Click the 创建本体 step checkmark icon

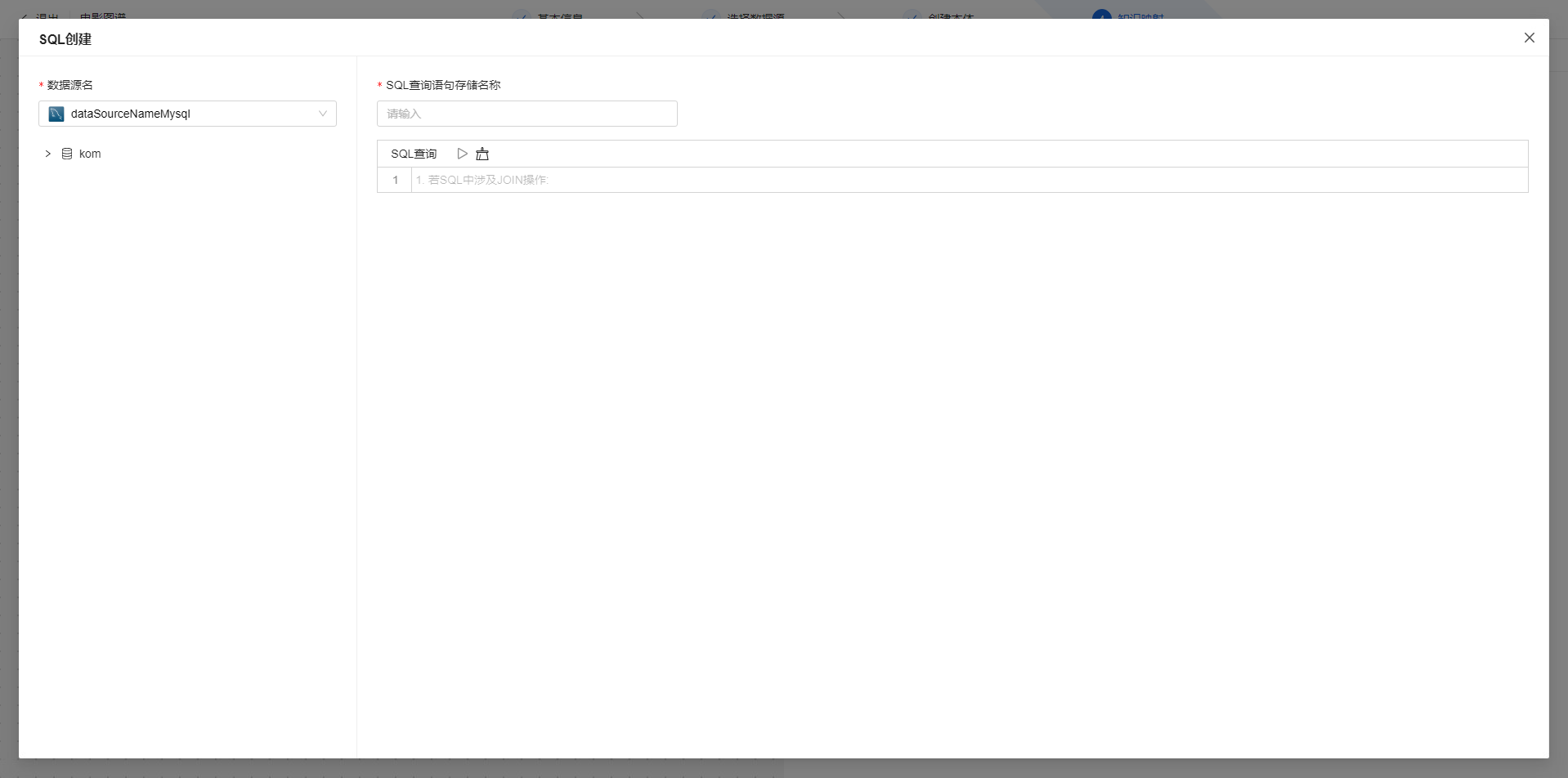pyautogui.click(x=912, y=16)
